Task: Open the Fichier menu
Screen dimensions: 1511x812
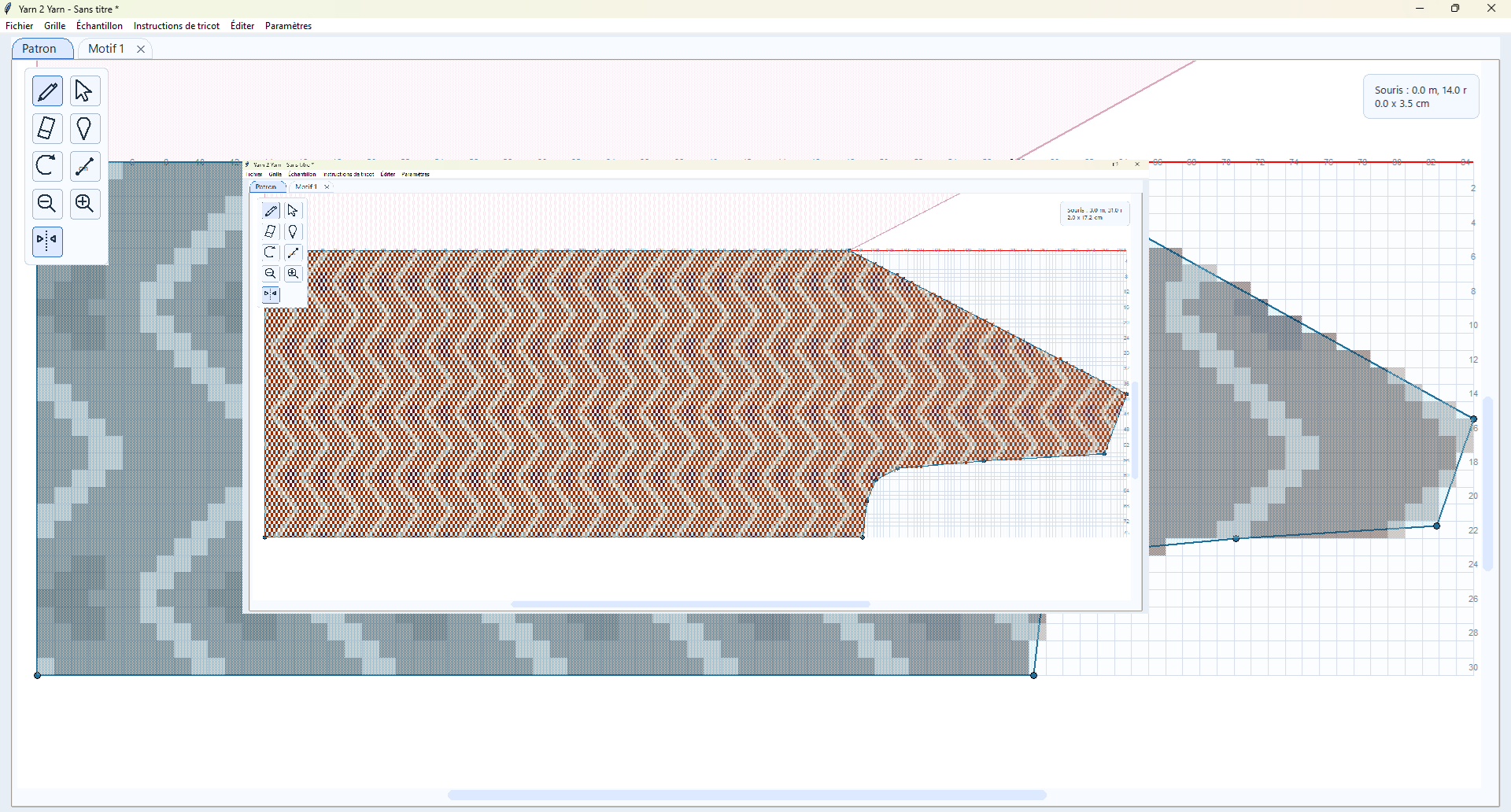Action: pyautogui.click(x=20, y=26)
